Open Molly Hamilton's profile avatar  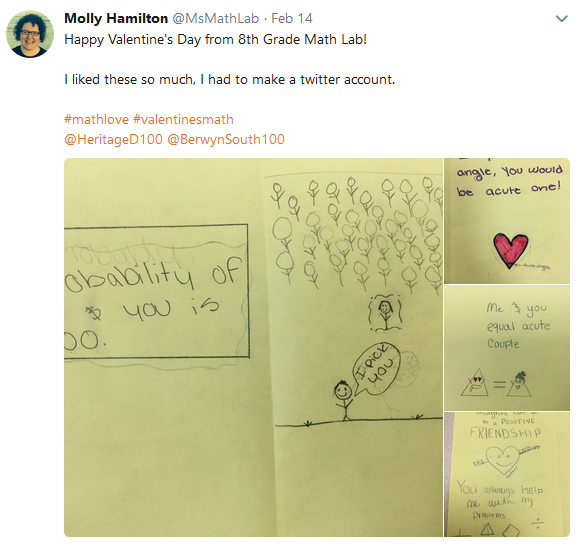point(30,34)
